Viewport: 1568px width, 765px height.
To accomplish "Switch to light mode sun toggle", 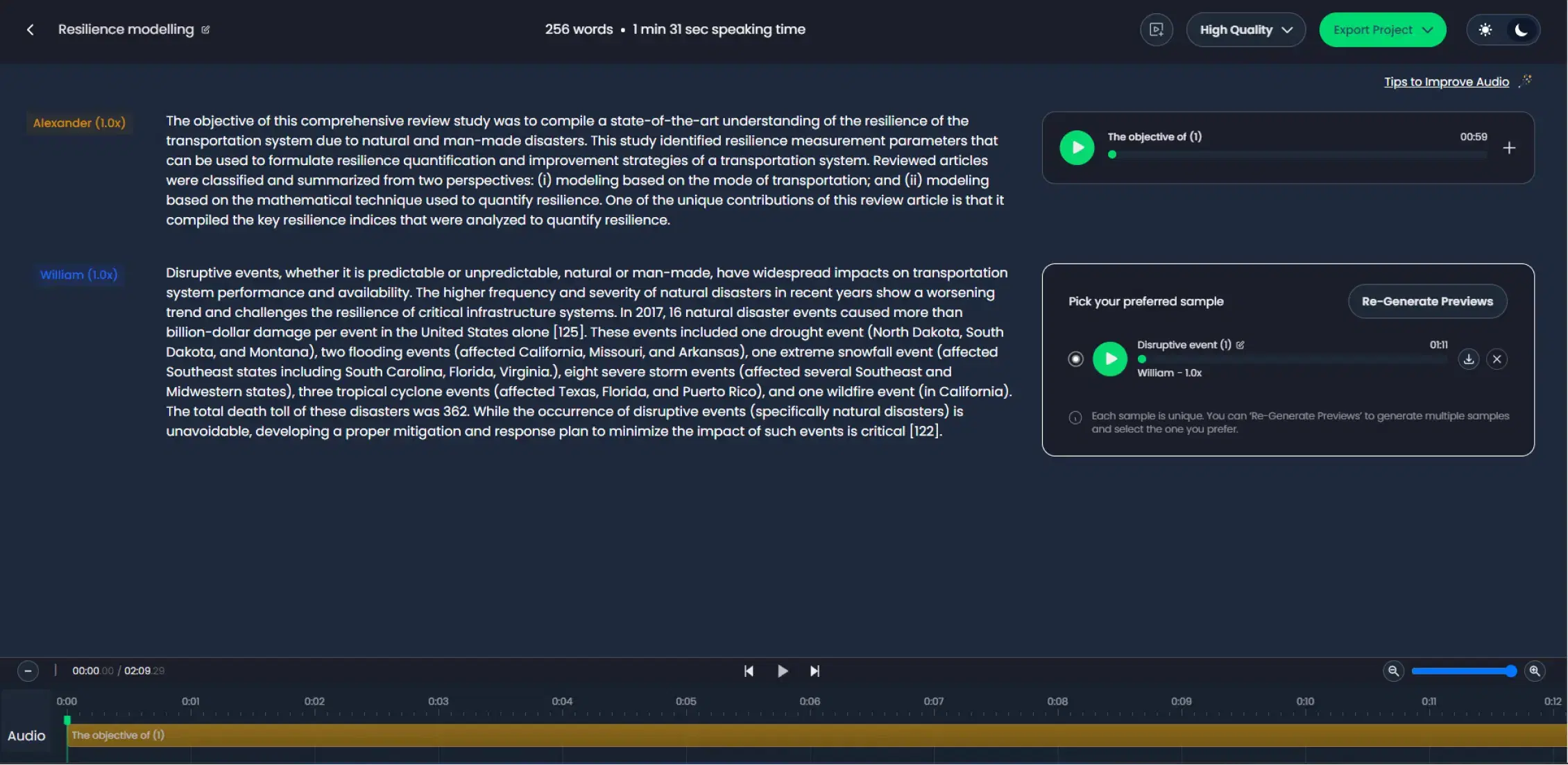I will pyautogui.click(x=1485, y=30).
